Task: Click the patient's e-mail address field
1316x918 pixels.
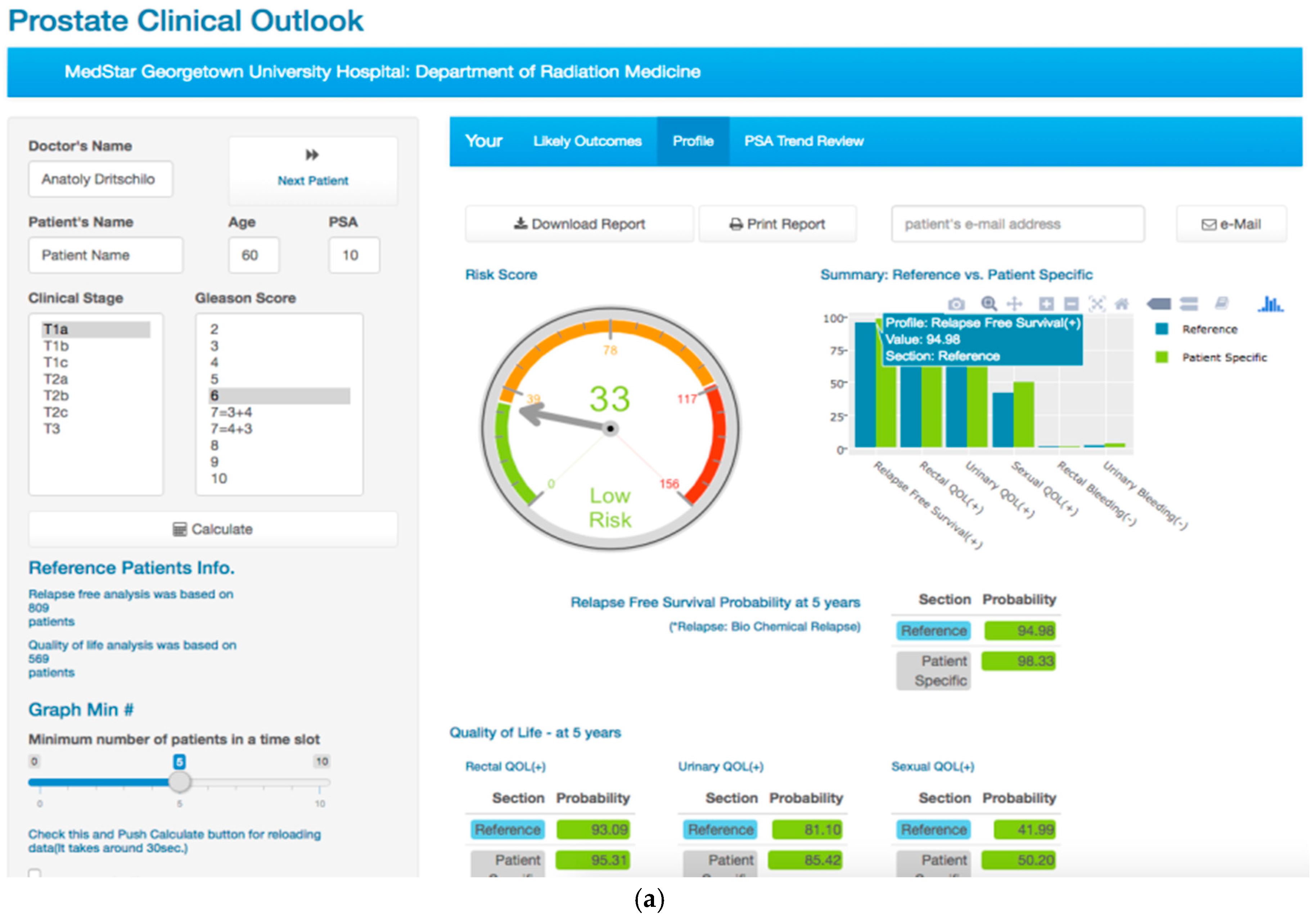Action: coord(1017,224)
